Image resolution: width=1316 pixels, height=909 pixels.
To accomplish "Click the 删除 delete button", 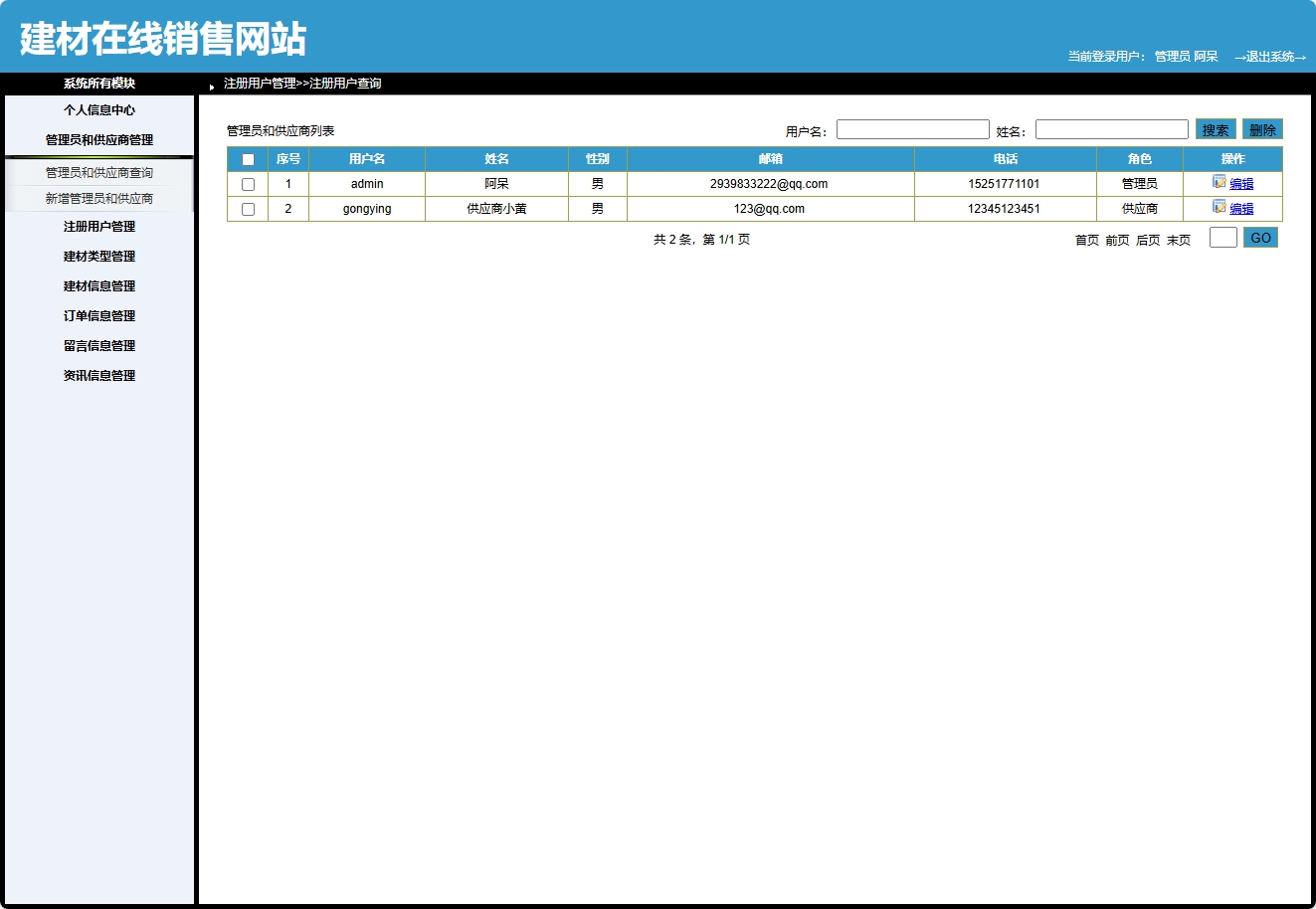I will tap(1261, 128).
